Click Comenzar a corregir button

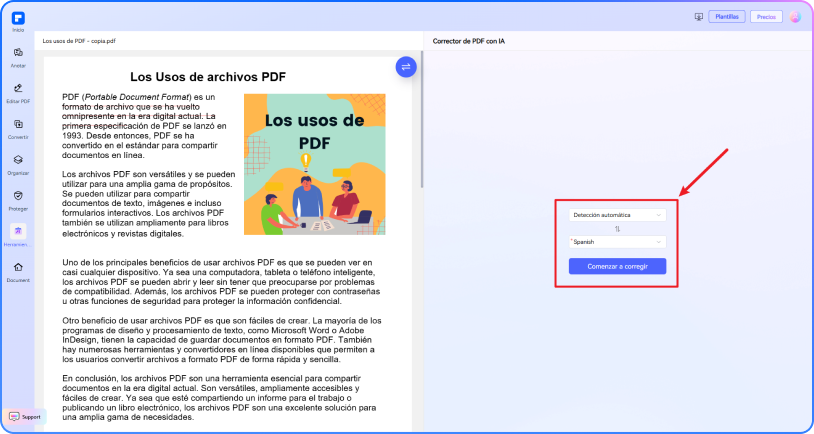[x=617, y=266]
